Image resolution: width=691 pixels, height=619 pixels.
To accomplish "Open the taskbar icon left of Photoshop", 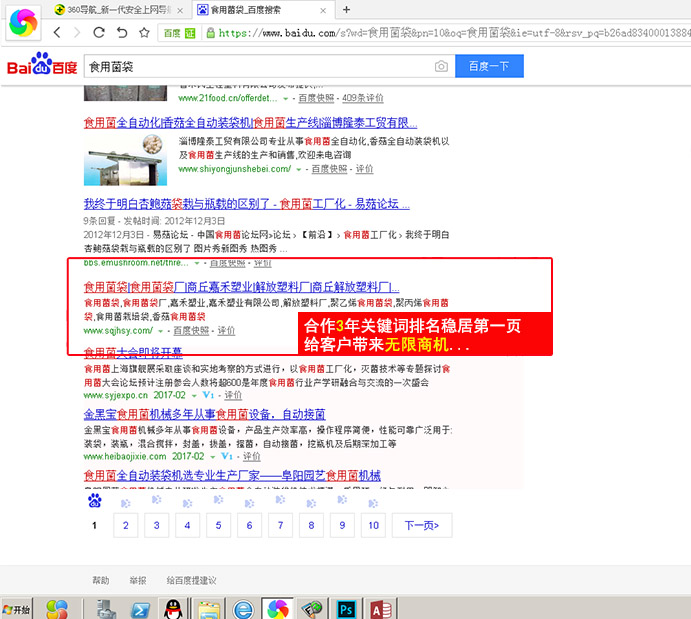I will click(312, 610).
